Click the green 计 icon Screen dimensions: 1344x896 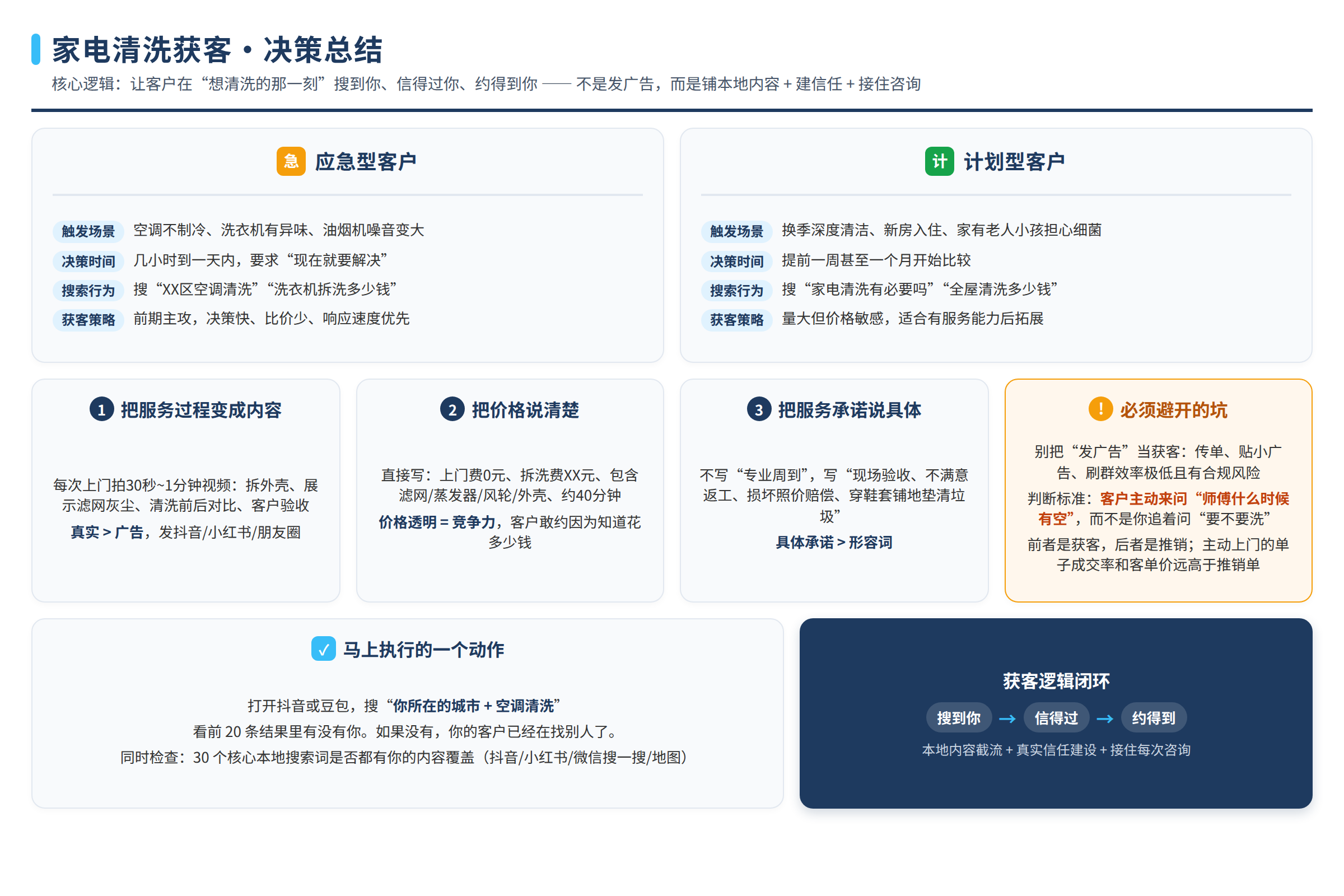[940, 161]
